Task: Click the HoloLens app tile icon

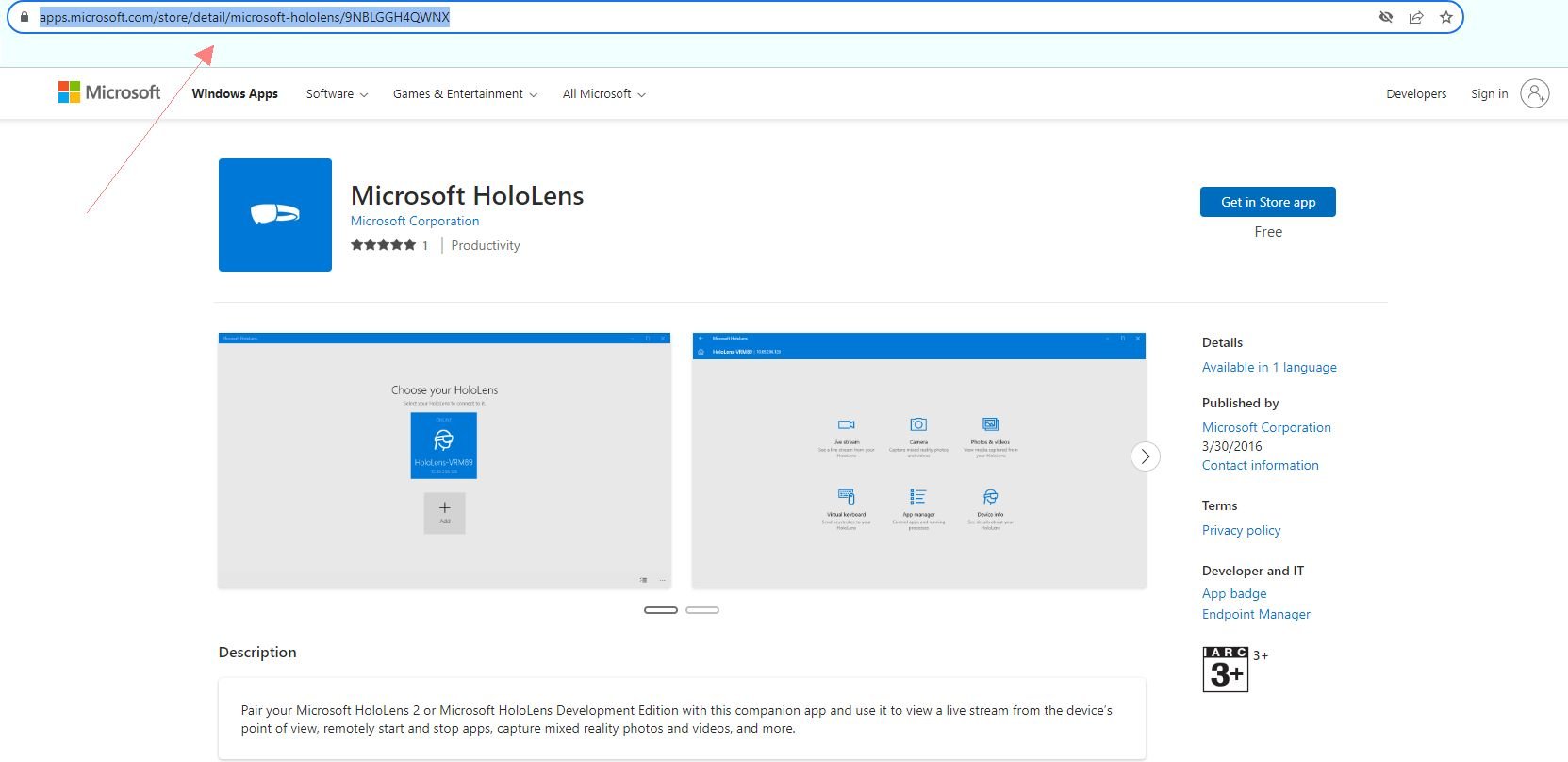Action: (x=275, y=215)
